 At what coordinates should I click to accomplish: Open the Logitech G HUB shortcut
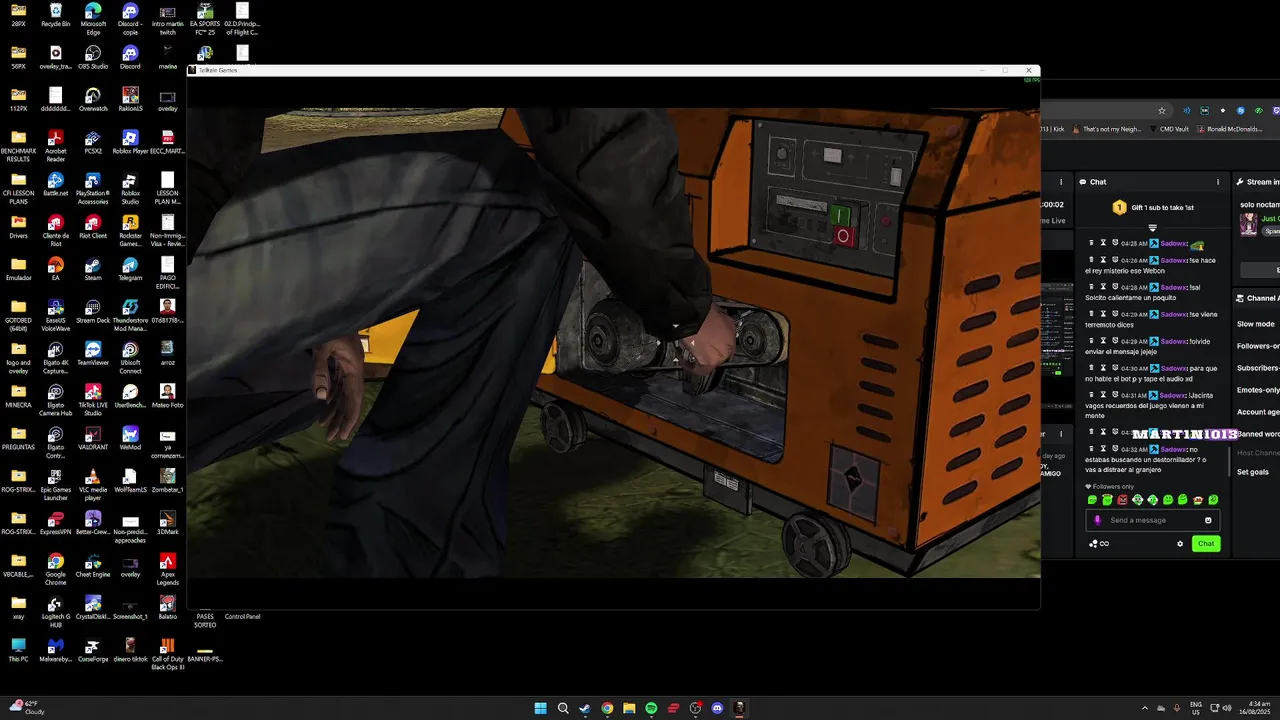click(x=55, y=612)
